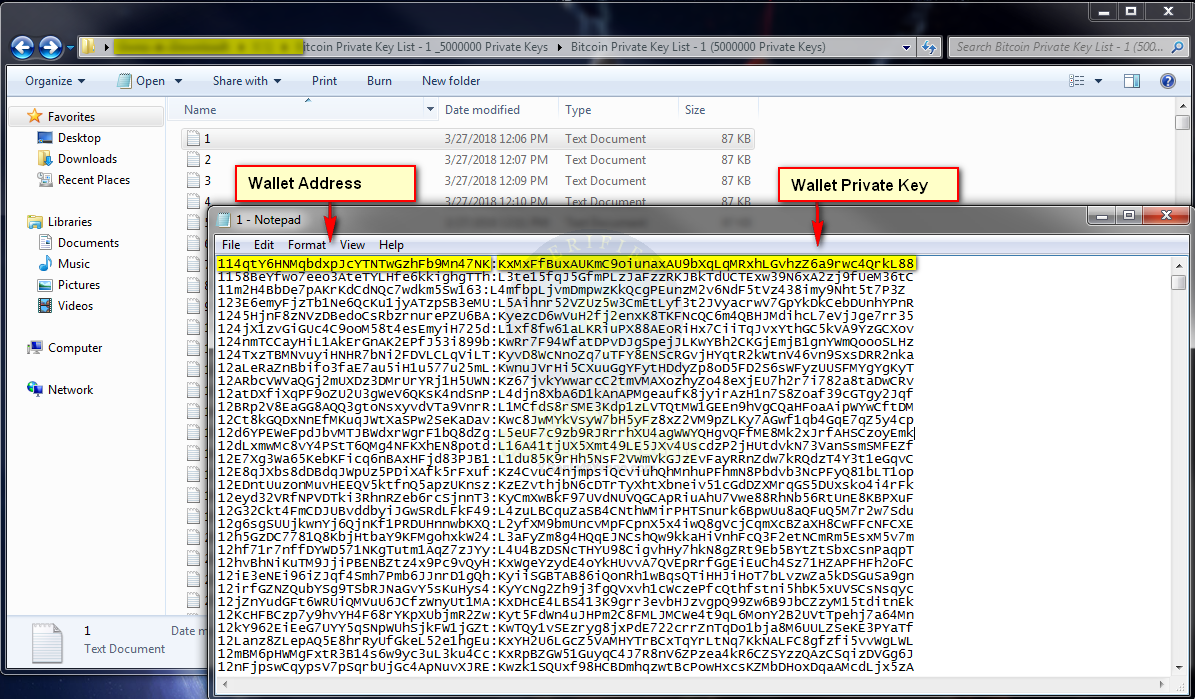
Task: Open the views dropdown arrow
Action: tap(1098, 81)
